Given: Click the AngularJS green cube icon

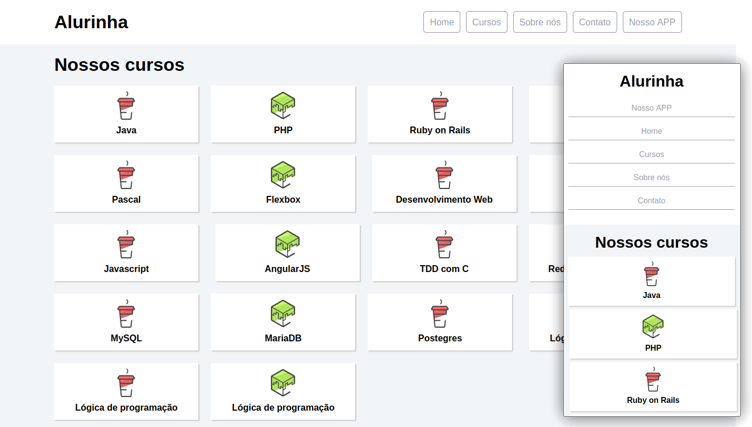Looking at the screenshot, I should [287, 244].
